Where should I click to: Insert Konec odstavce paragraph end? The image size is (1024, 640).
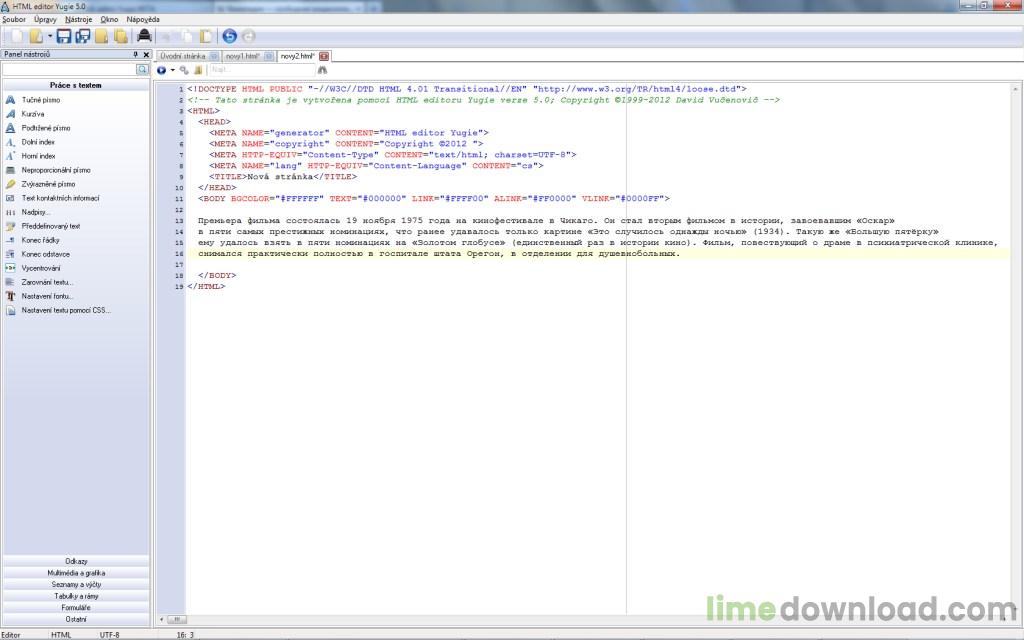[x=45, y=254]
